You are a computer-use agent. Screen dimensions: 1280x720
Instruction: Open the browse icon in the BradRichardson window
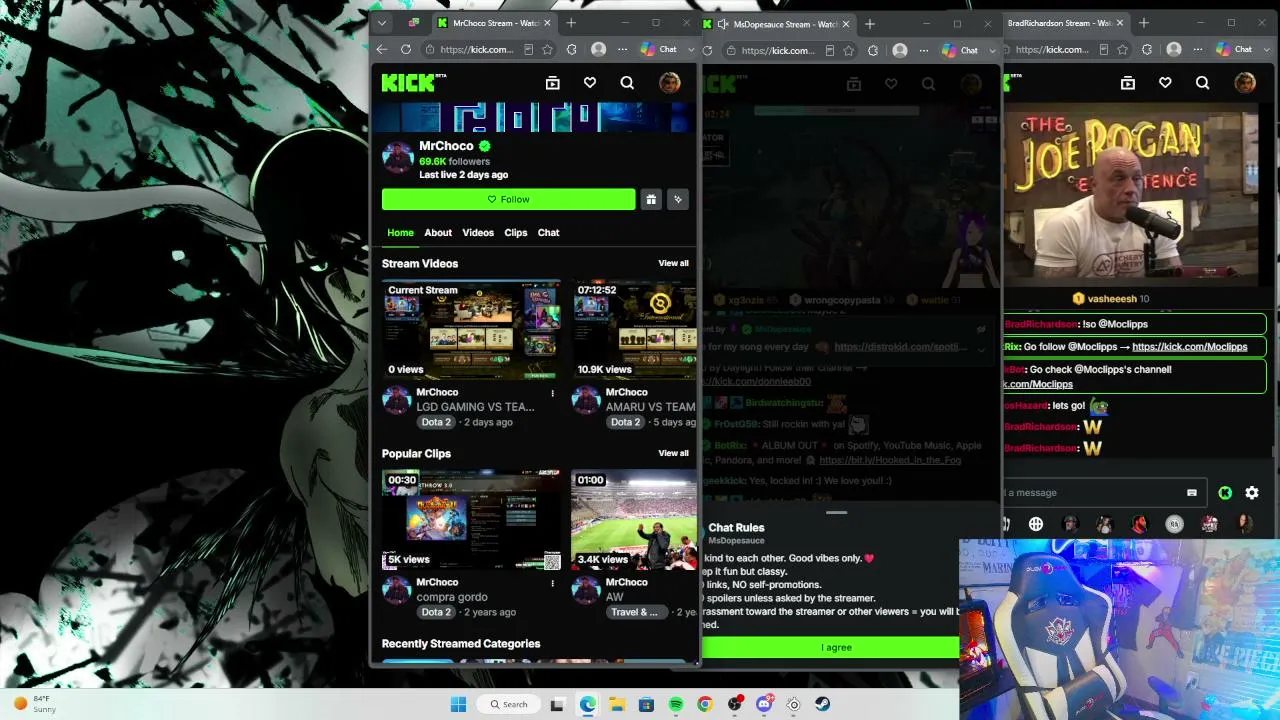click(1128, 83)
